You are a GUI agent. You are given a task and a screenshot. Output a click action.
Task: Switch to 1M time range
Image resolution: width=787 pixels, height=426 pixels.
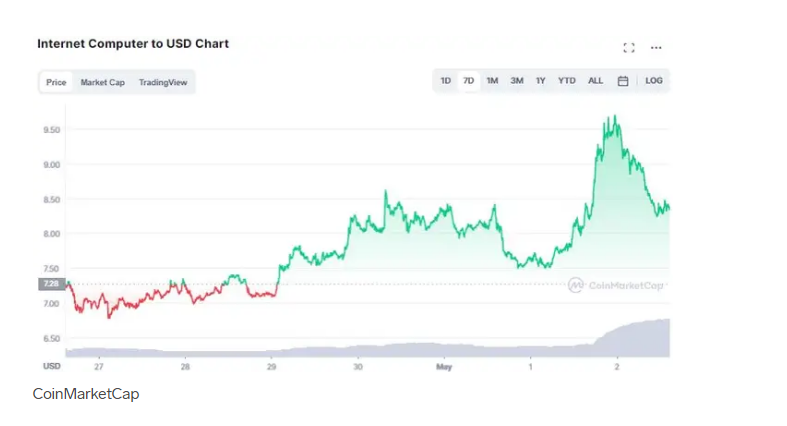pos(492,81)
